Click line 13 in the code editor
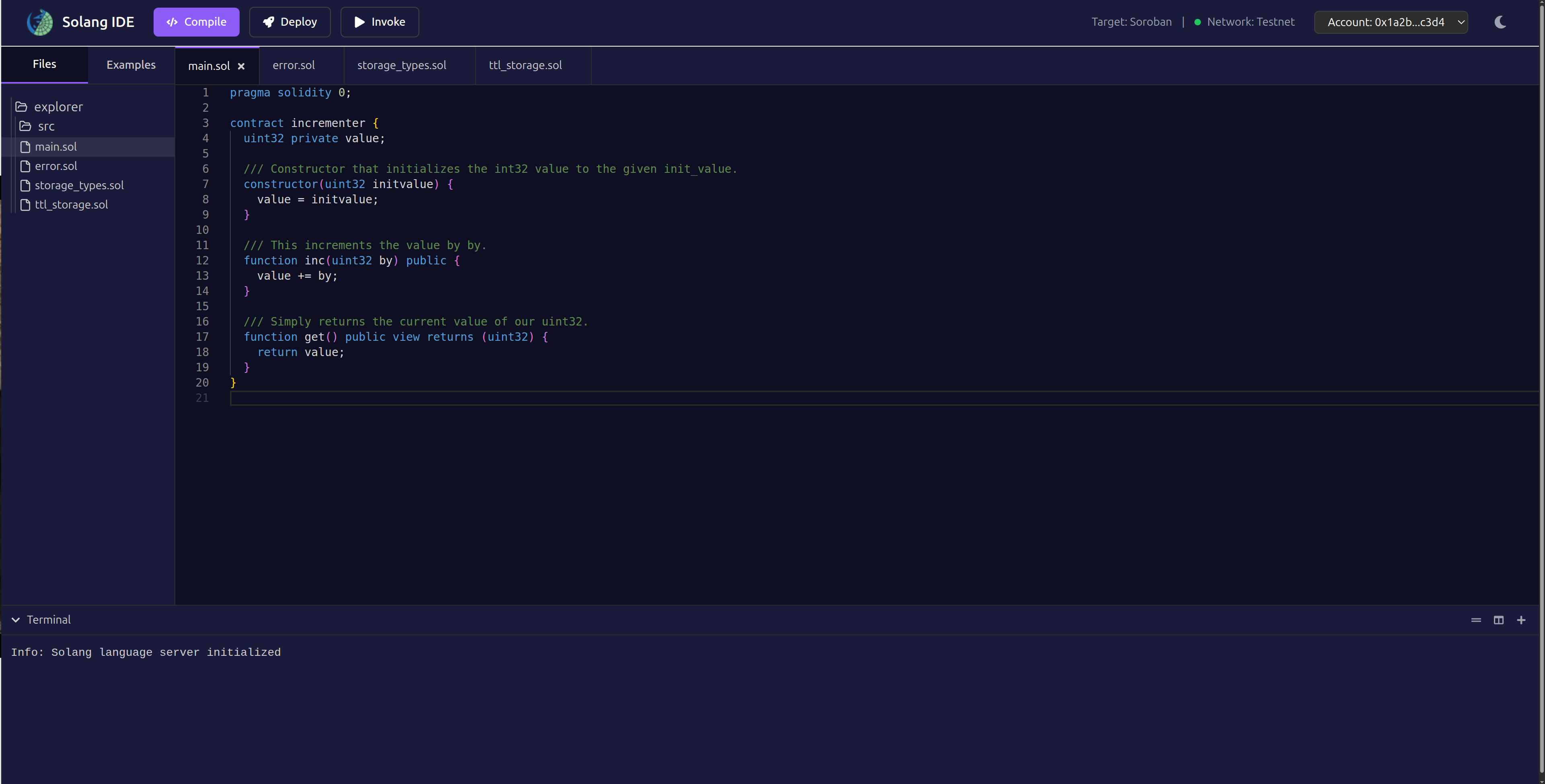 coord(297,276)
